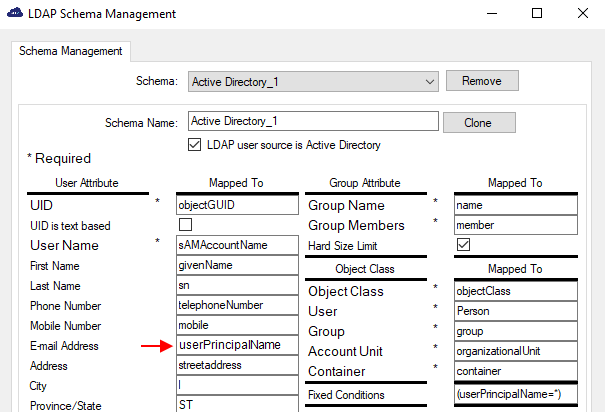This screenshot has width=605, height=412.
Task: Edit the Schema Name field
Action: coord(313,121)
